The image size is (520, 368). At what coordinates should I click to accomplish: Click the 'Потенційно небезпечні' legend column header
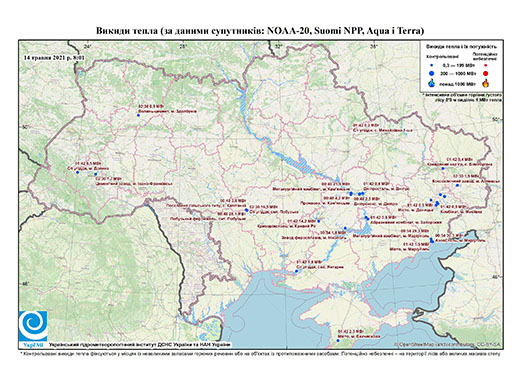click(485, 56)
